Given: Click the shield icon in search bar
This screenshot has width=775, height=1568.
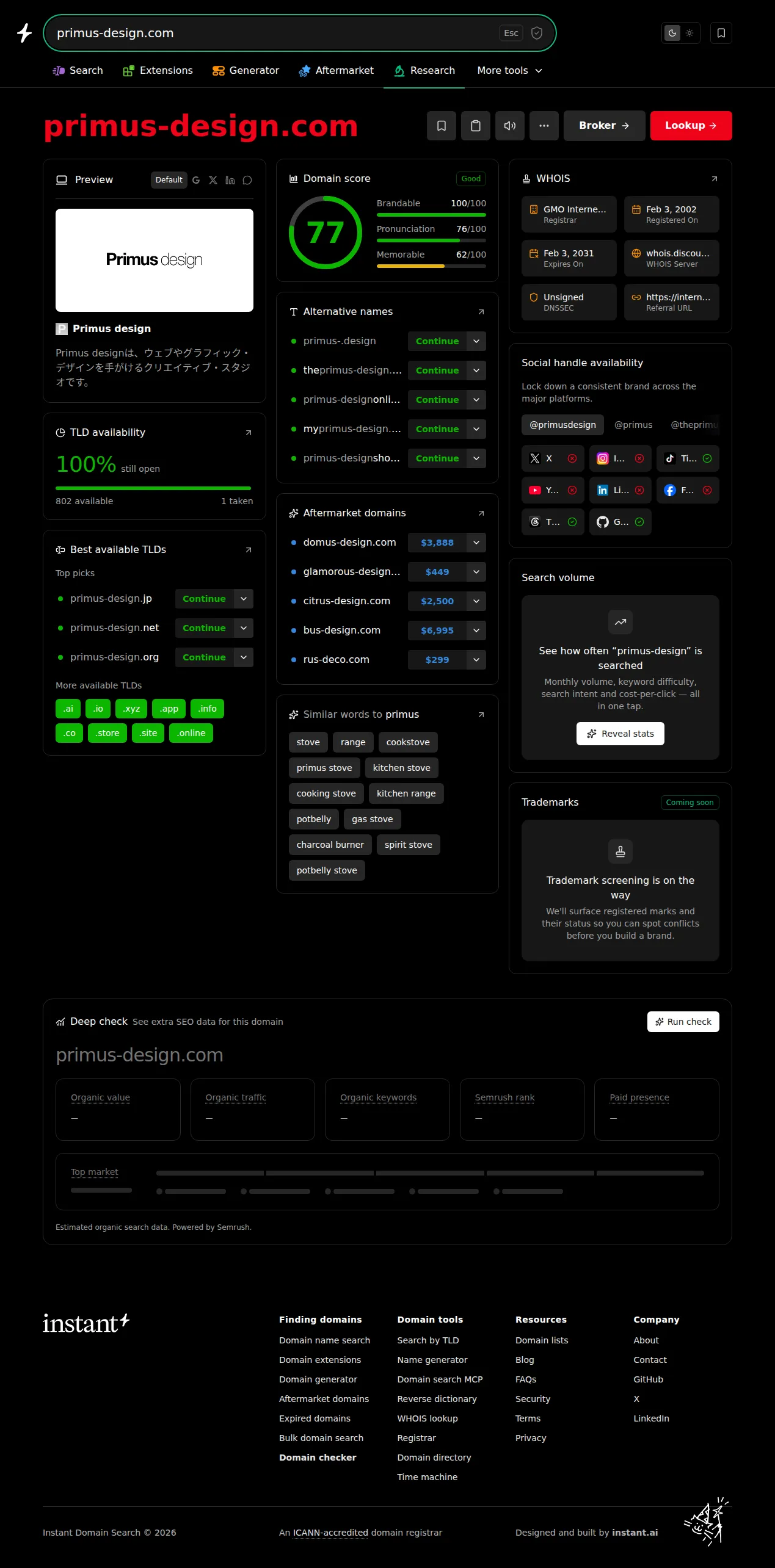Looking at the screenshot, I should coord(537,33).
